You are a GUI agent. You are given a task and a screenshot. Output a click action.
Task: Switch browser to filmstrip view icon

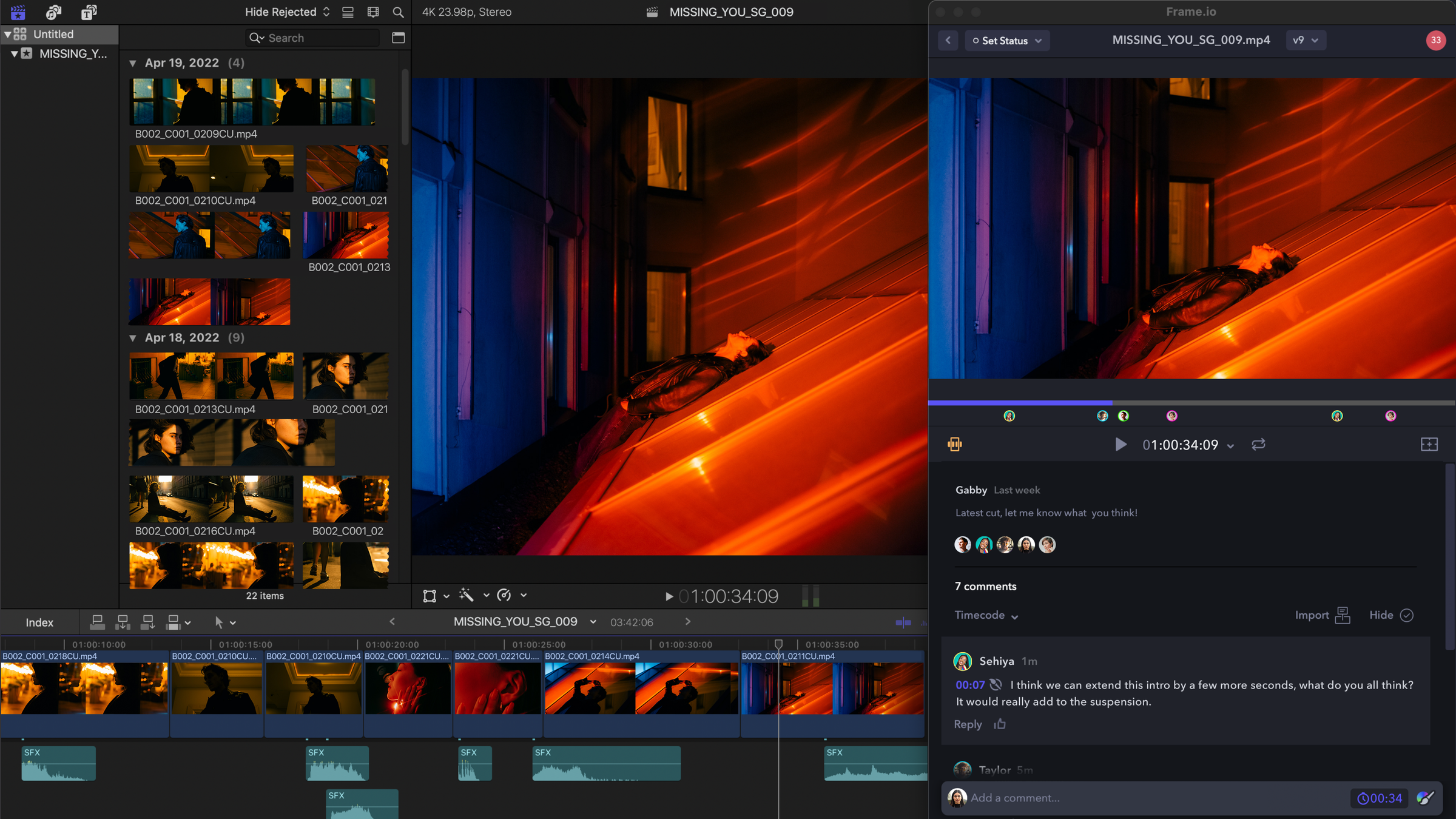click(373, 12)
